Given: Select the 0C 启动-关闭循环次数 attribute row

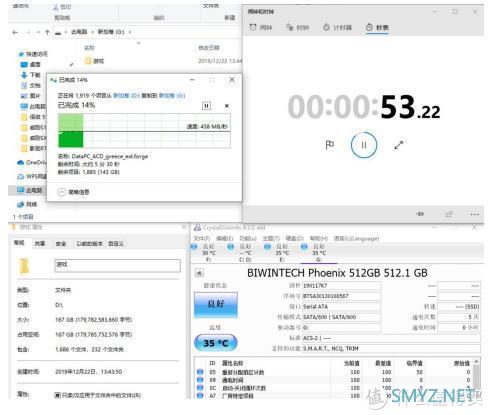Looking at the screenshot, I should (334, 388).
